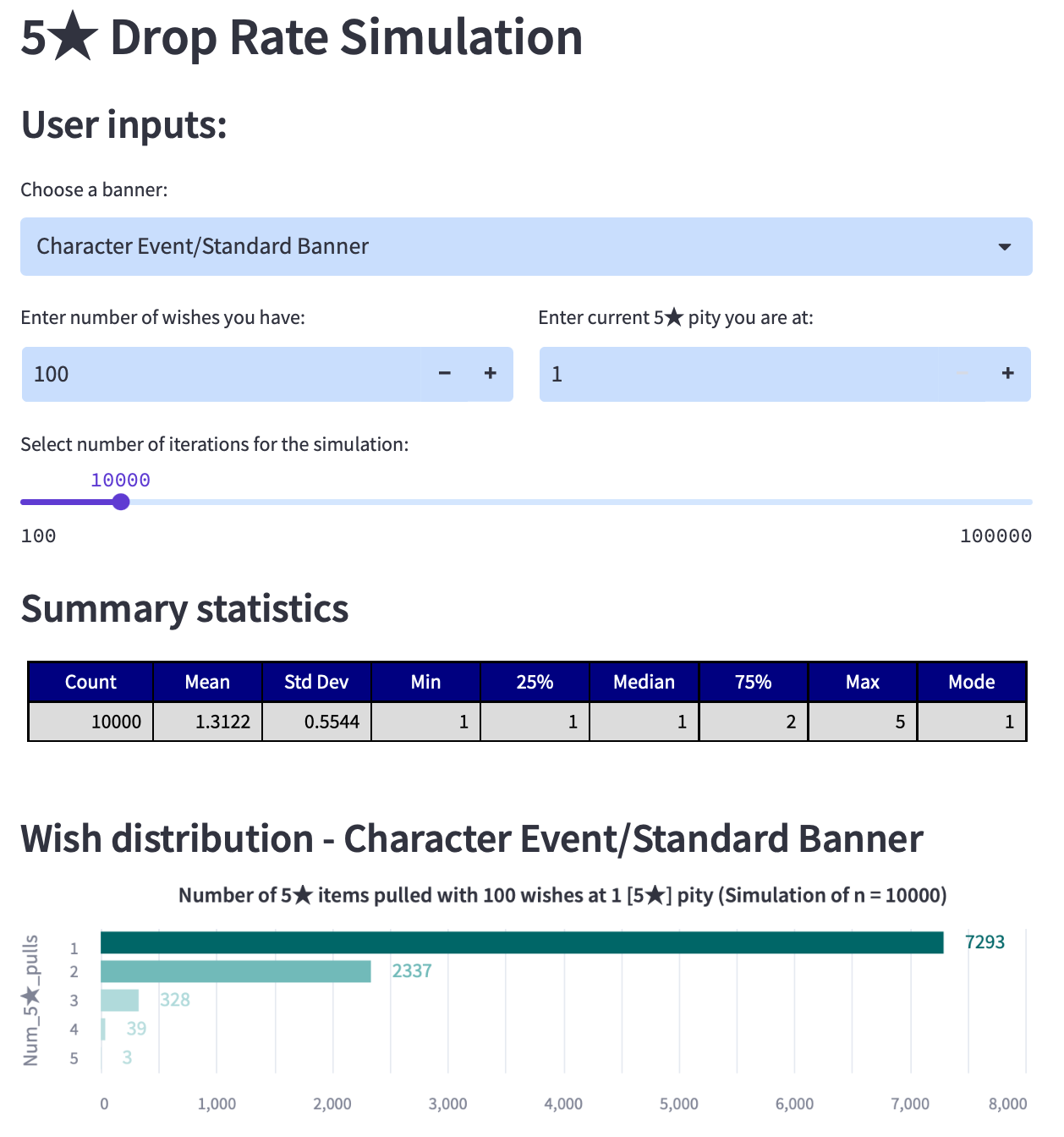Click the Mean column header in statistics table
Image resolution: width=1064 pixels, height=1137 pixels.
pos(207,682)
